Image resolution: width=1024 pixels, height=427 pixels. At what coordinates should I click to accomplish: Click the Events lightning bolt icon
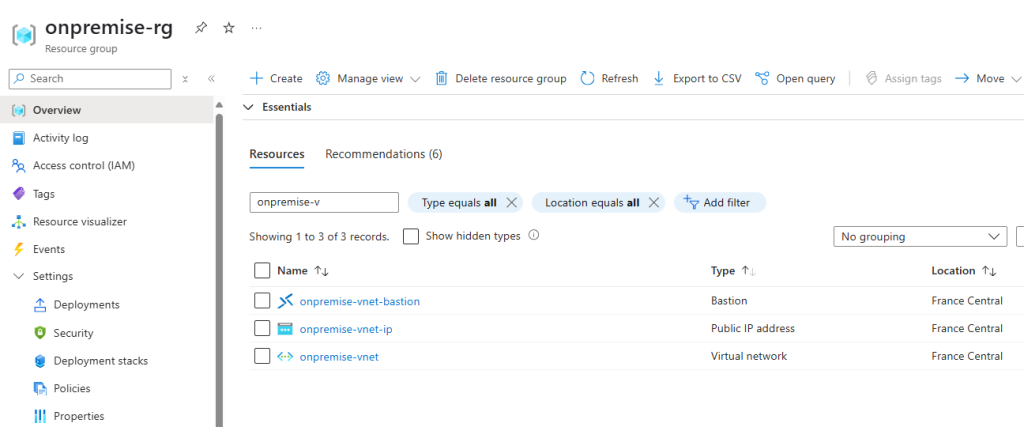click(x=19, y=249)
